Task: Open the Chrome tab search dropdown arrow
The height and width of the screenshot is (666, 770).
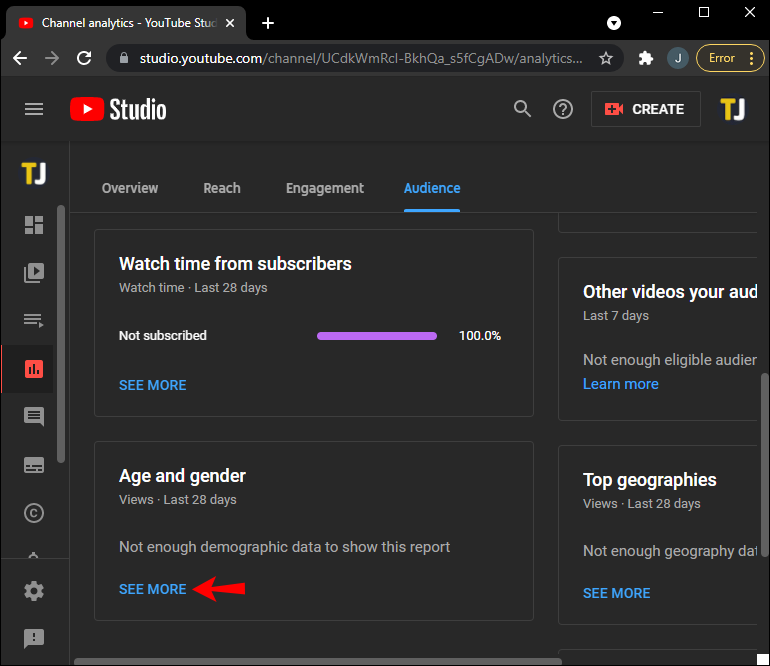Action: tap(614, 23)
